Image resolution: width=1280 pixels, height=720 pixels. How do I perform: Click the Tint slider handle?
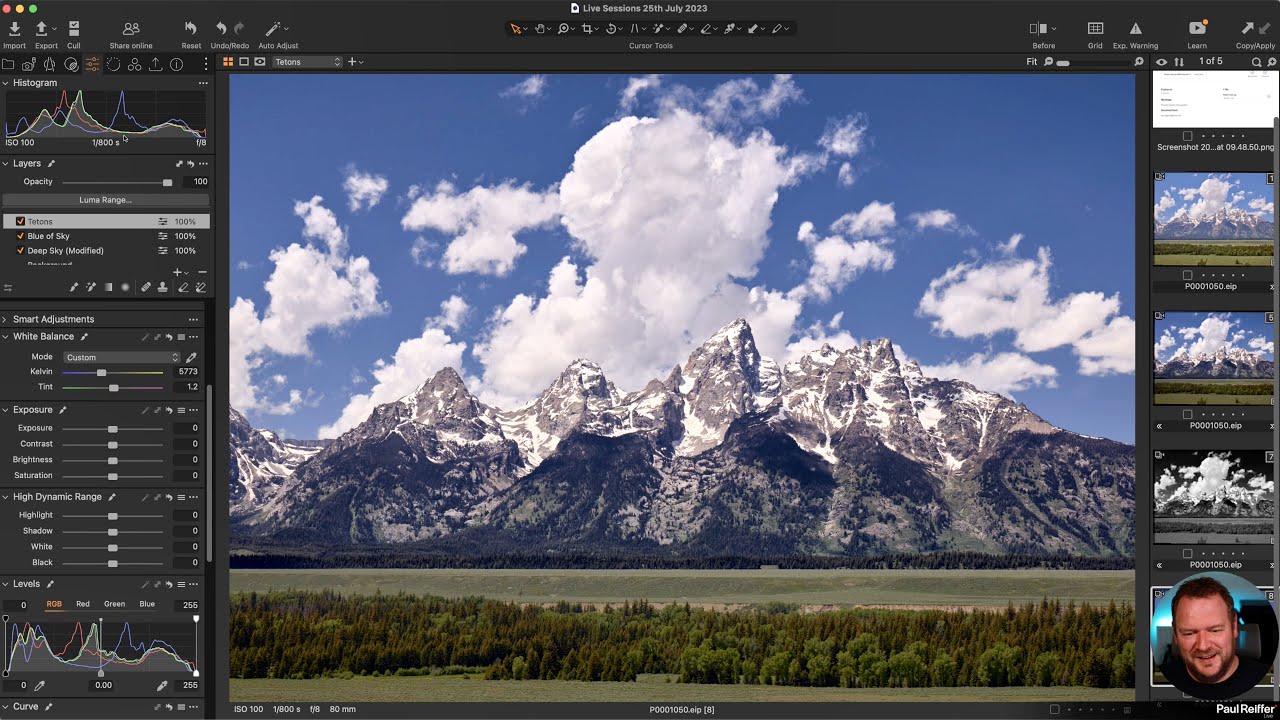(x=113, y=387)
